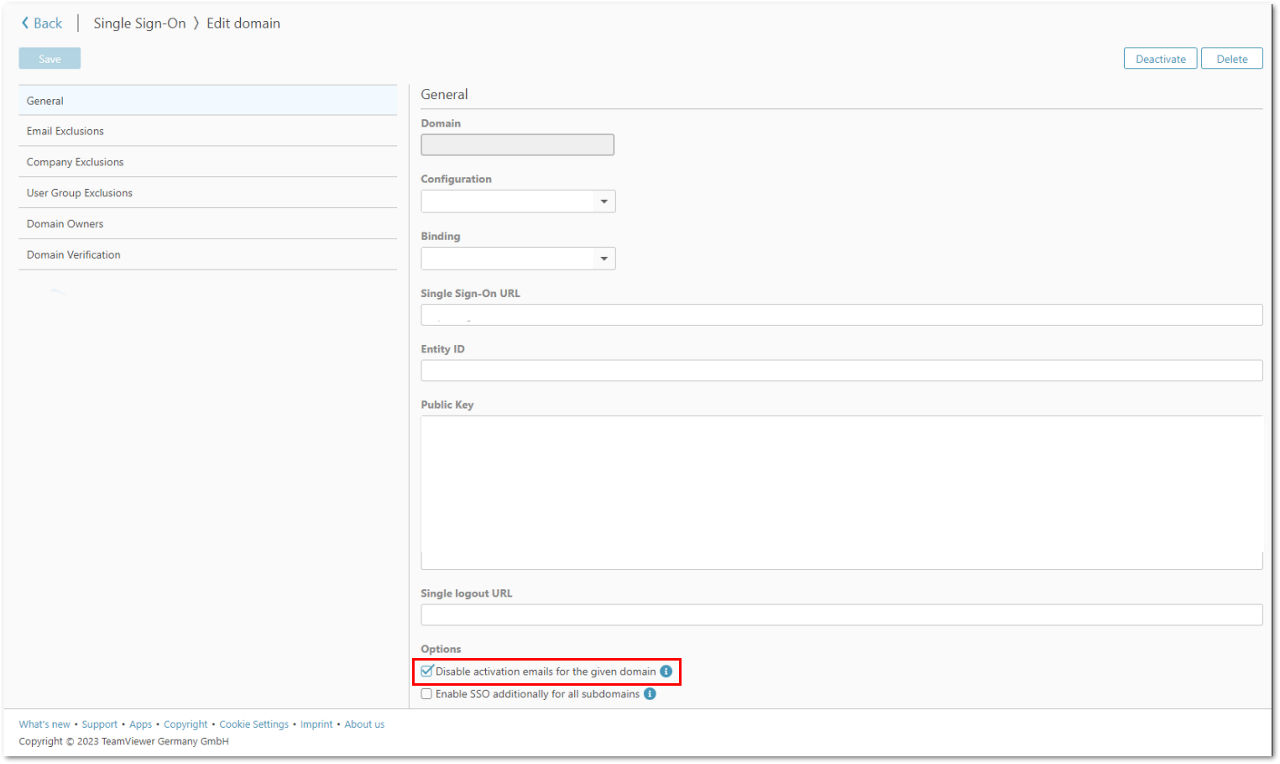Click the info icon beside Disable activation emails
This screenshot has height=764, width=1280.
click(666, 672)
